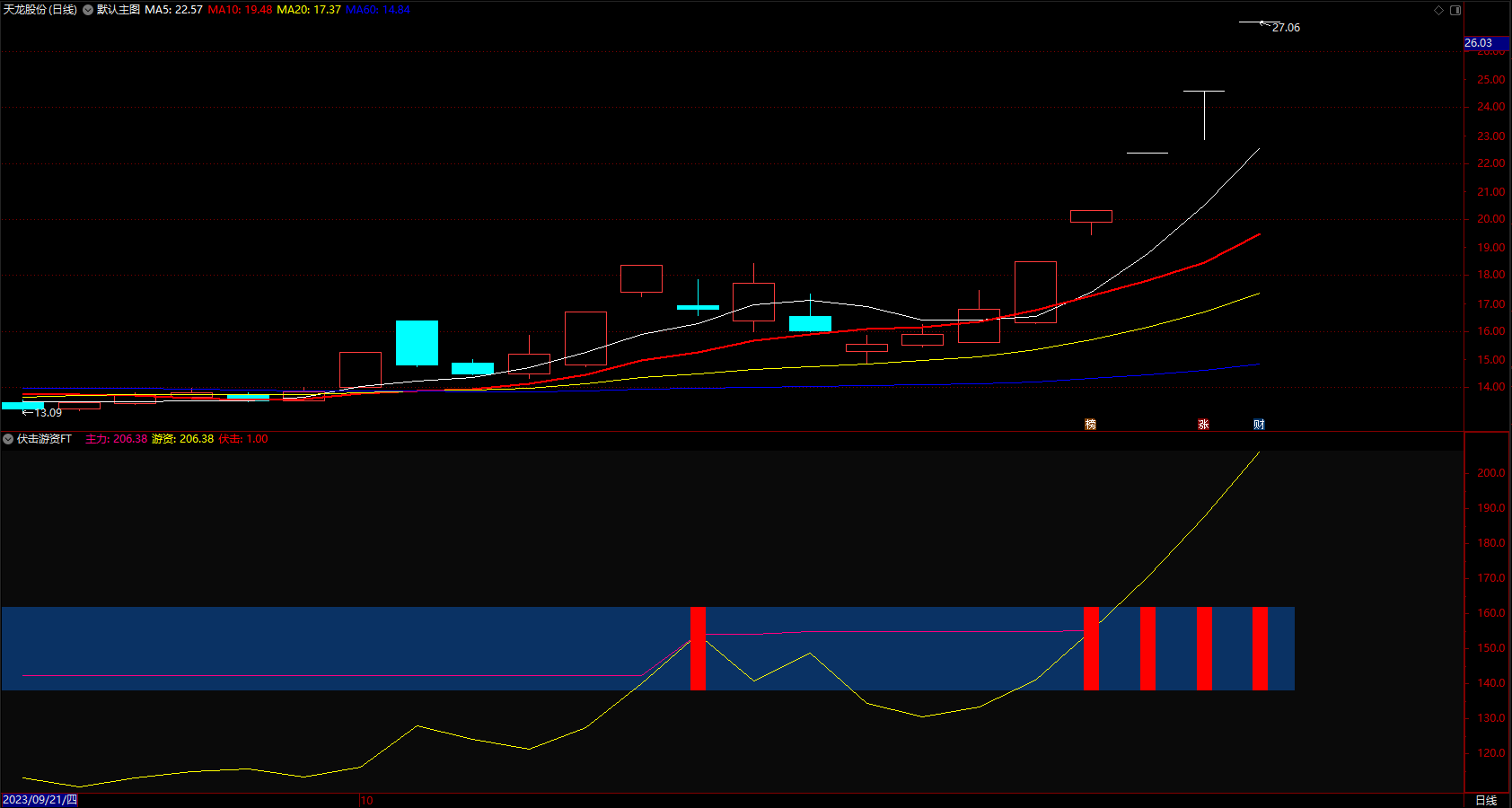This screenshot has height=808, width=1512.
Task: Click the 游资: 206.38 indicator value
Action: pyautogui.click(x=182, y=439)
